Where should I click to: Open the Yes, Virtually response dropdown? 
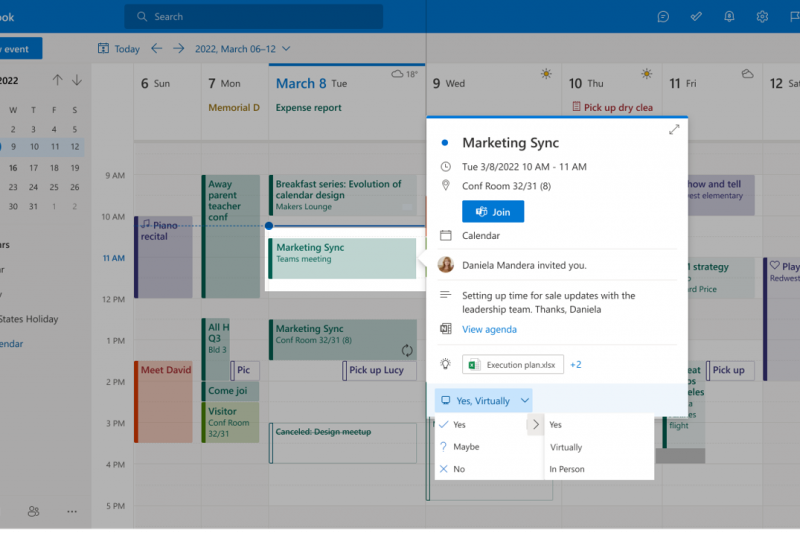(484, 401)
